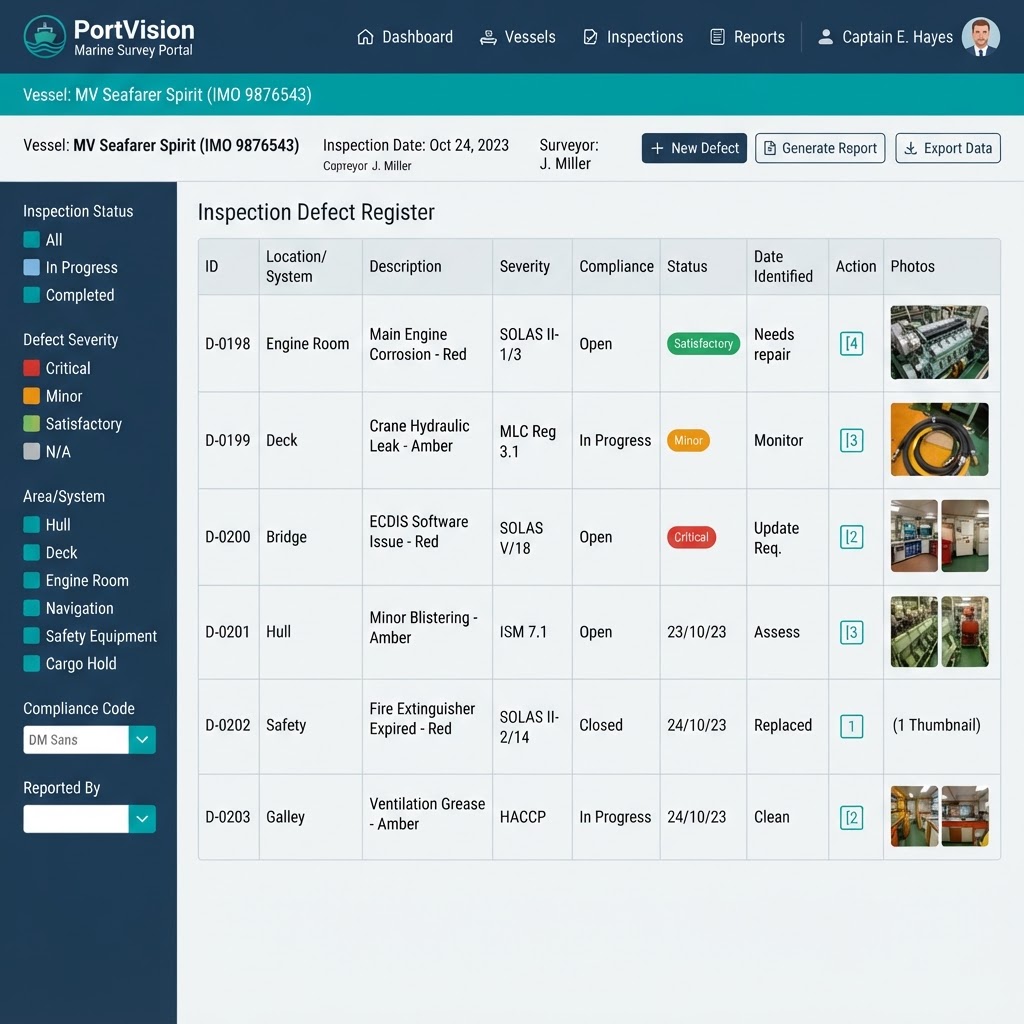Open first Galley photo for D-0203
Image resolution: width=1024 pixels, height=1024 pixels.
click(914, 816)
